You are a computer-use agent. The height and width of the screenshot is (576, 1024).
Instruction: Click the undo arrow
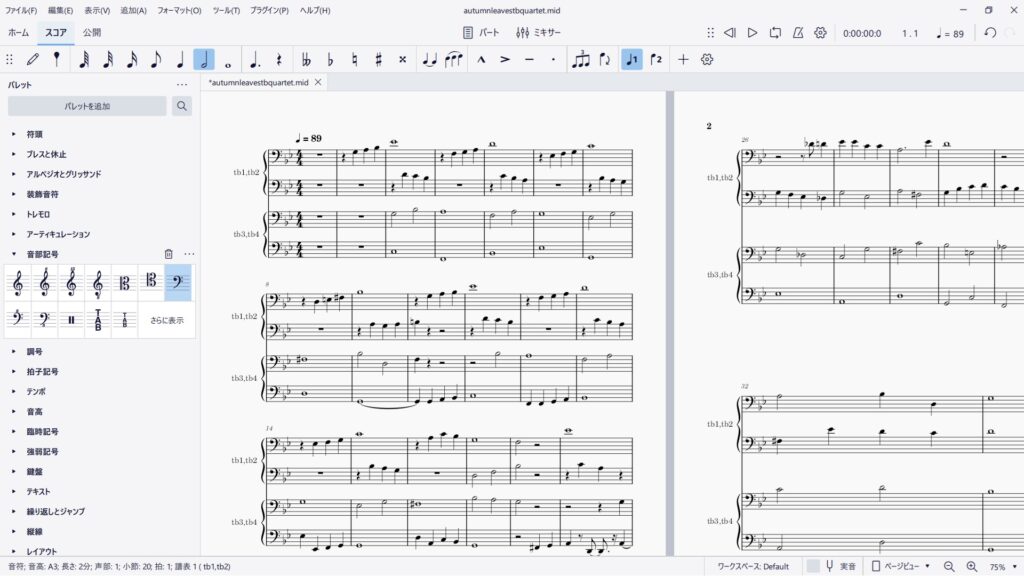tap(989, 33)
